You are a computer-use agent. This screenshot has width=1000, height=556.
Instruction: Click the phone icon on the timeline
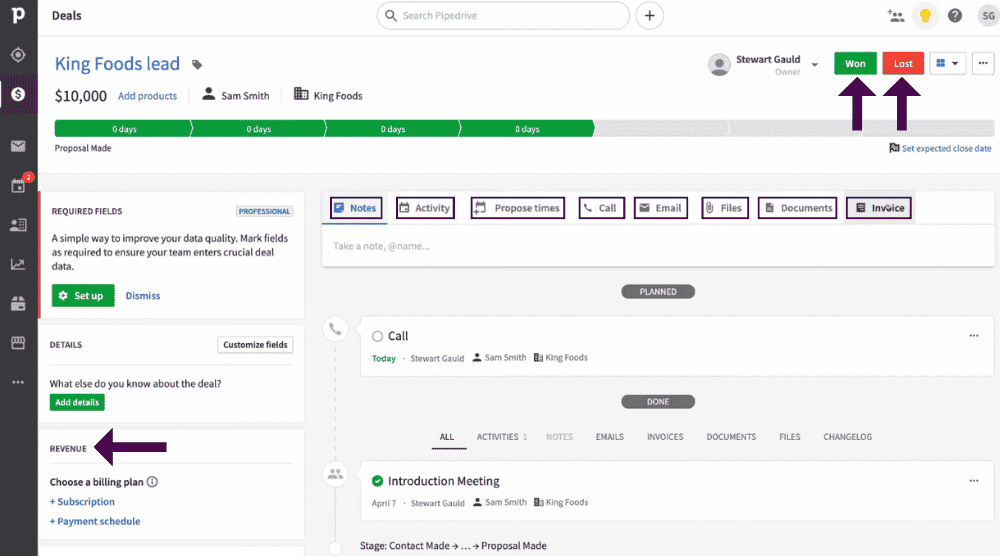tap(335, 329)
